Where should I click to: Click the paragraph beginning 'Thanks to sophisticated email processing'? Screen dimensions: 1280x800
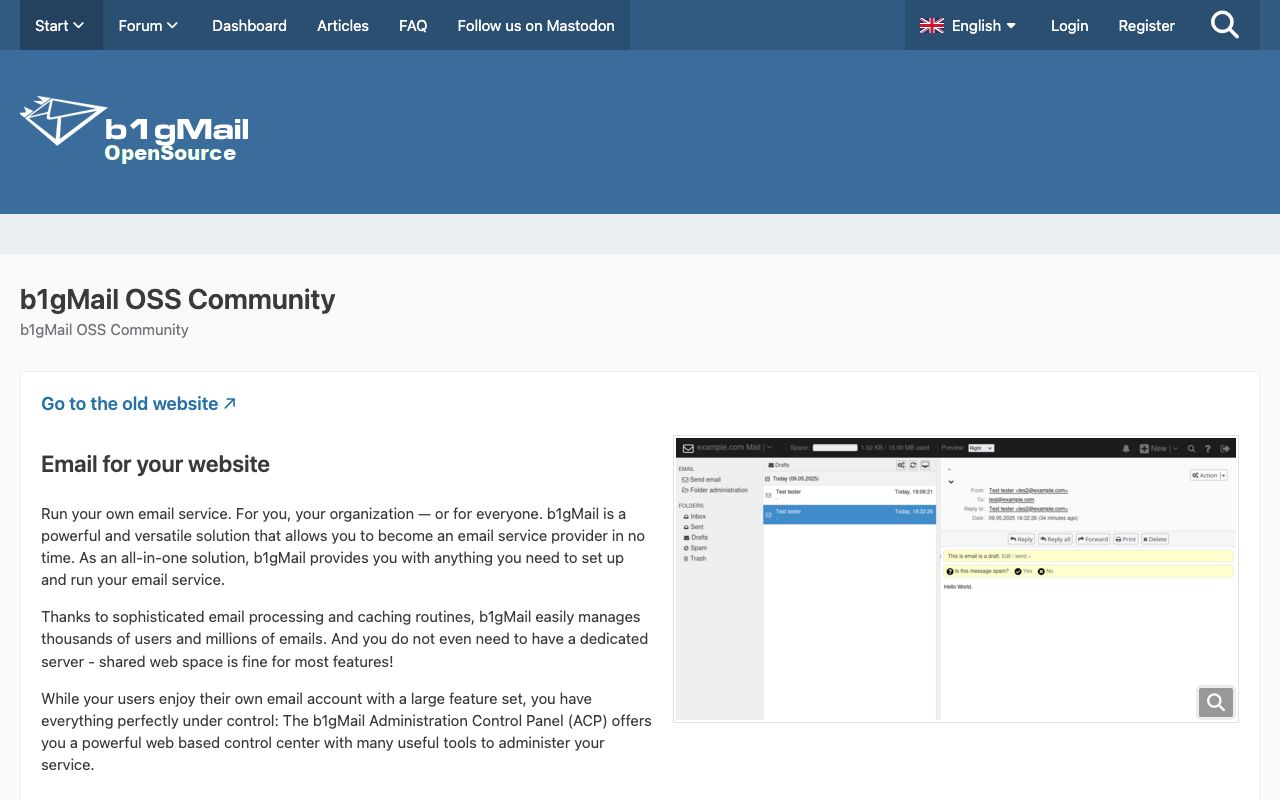tap(346, 639)
